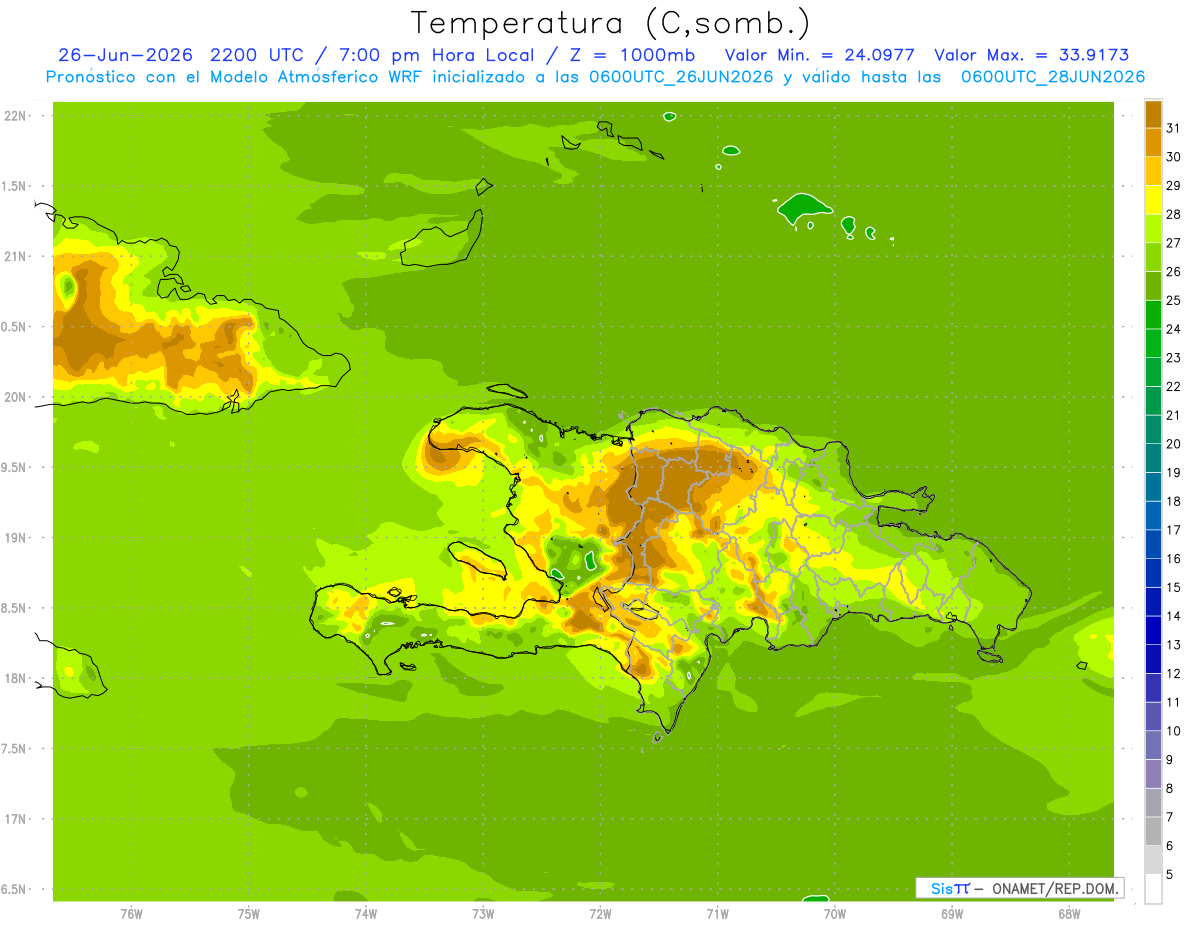Select the '26-Jun-2026 2200 UTC' date text

[181, 55]
